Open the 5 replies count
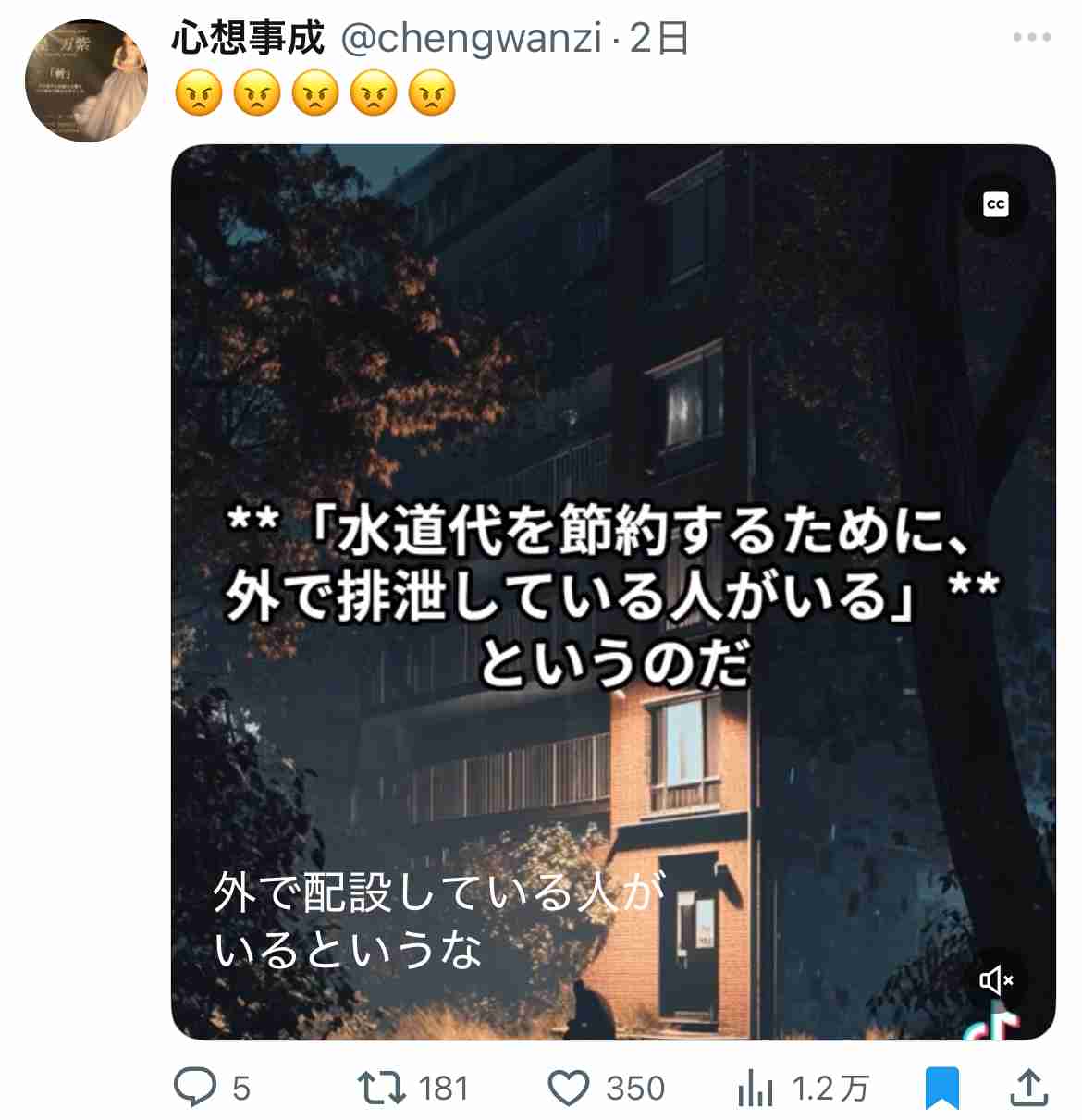This screenshot has height=1120, width=1082. click(x=241, y=1089)
